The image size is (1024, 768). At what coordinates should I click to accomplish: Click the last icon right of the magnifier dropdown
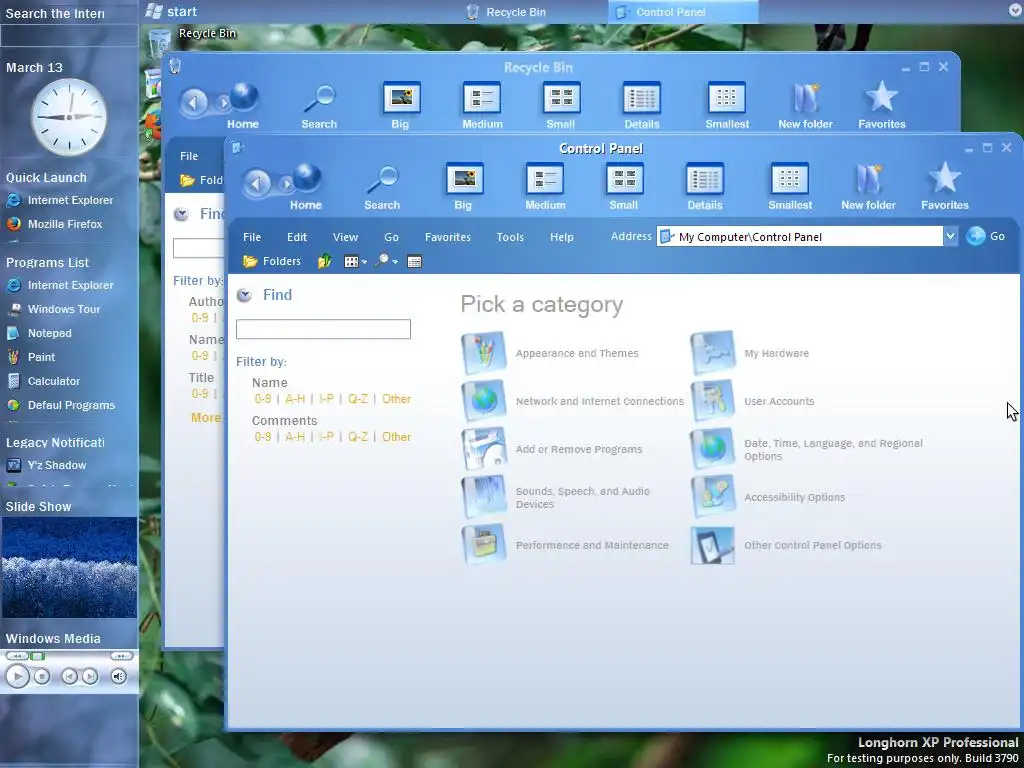click(x=414, y=262)
